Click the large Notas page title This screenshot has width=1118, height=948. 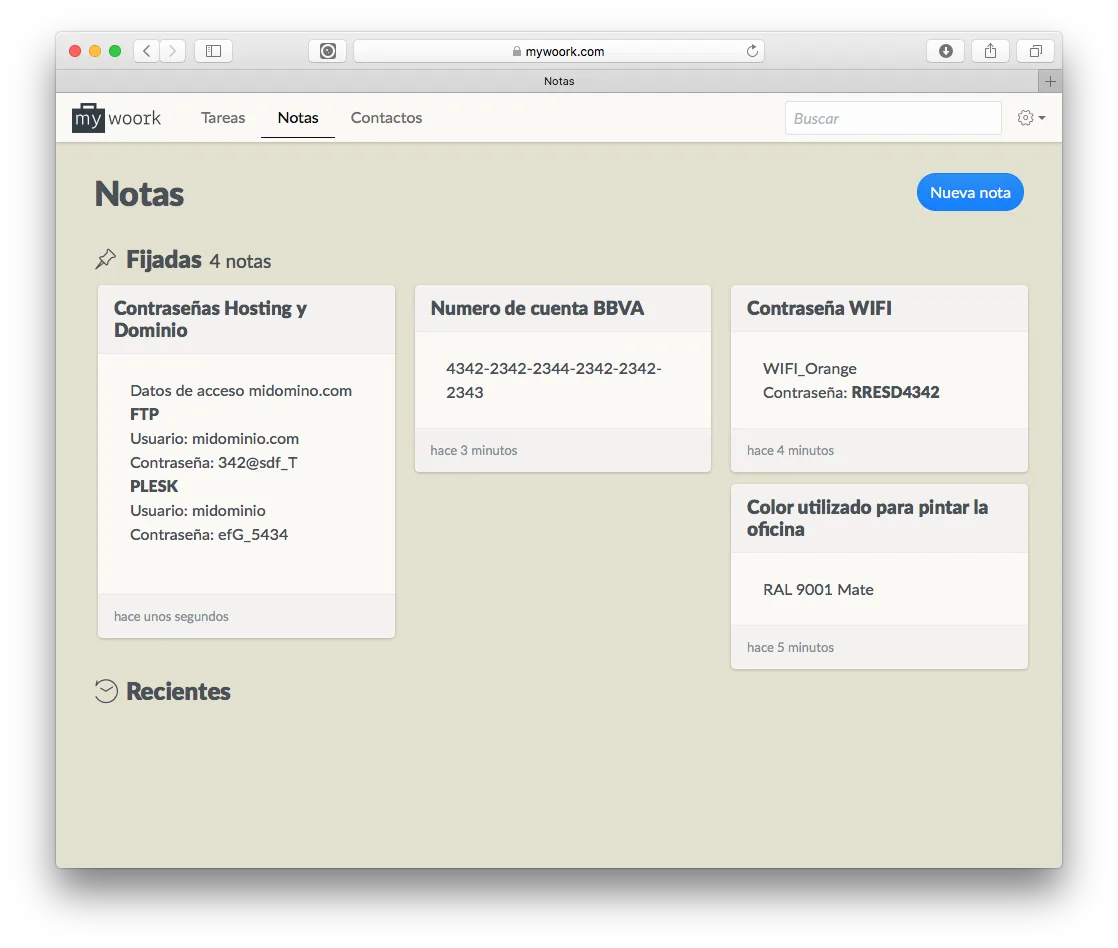[x=140, y=194]
